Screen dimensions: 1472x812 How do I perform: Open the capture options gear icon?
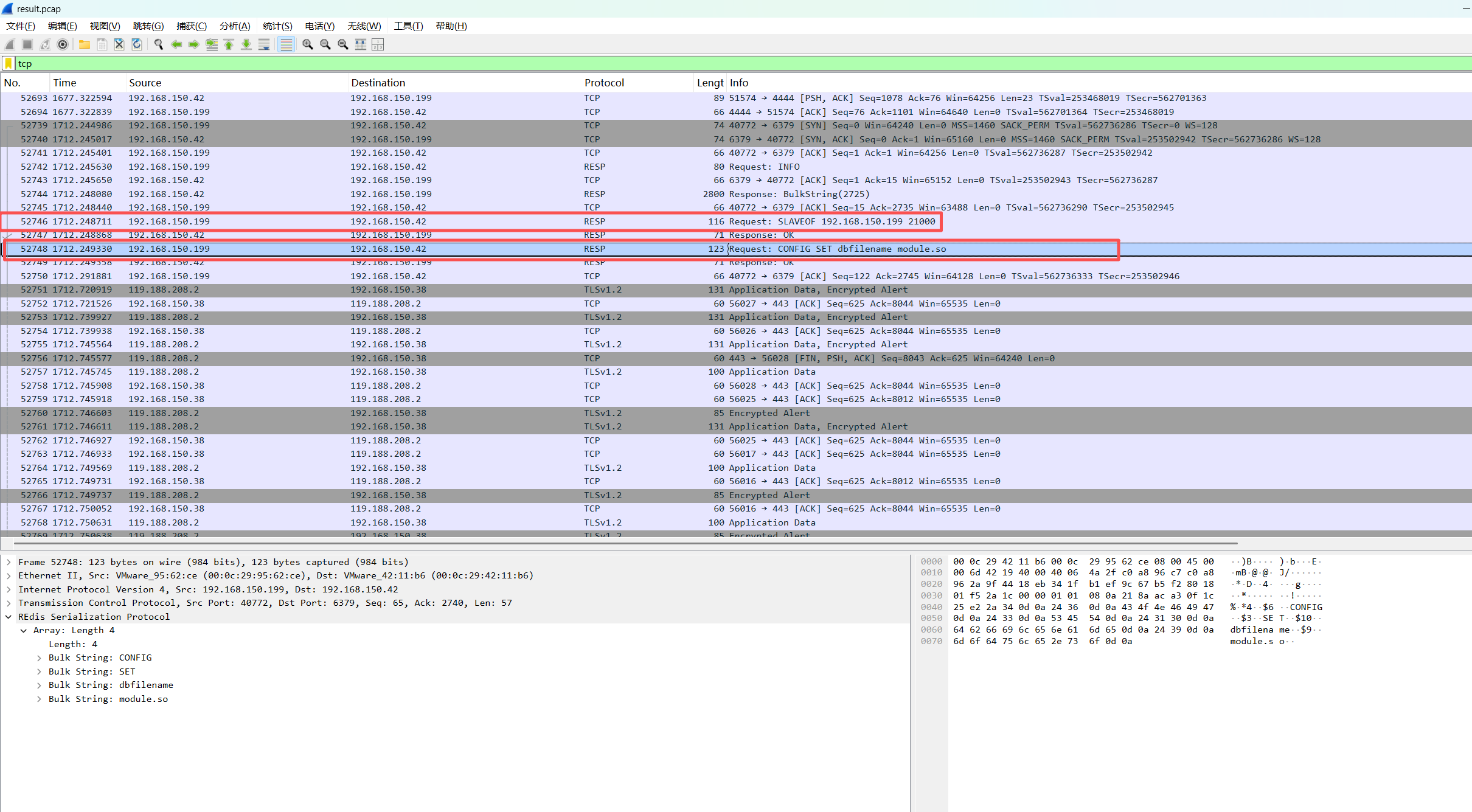tap(63, 44)
